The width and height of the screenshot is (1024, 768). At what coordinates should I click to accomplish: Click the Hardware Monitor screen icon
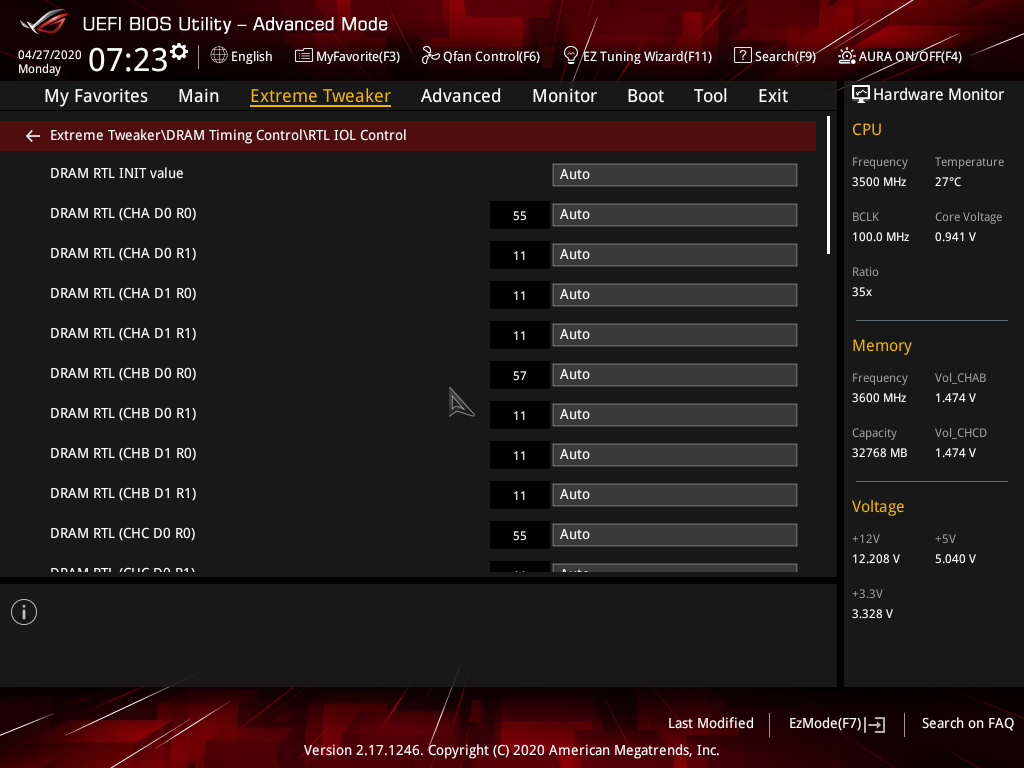(861, 94)
